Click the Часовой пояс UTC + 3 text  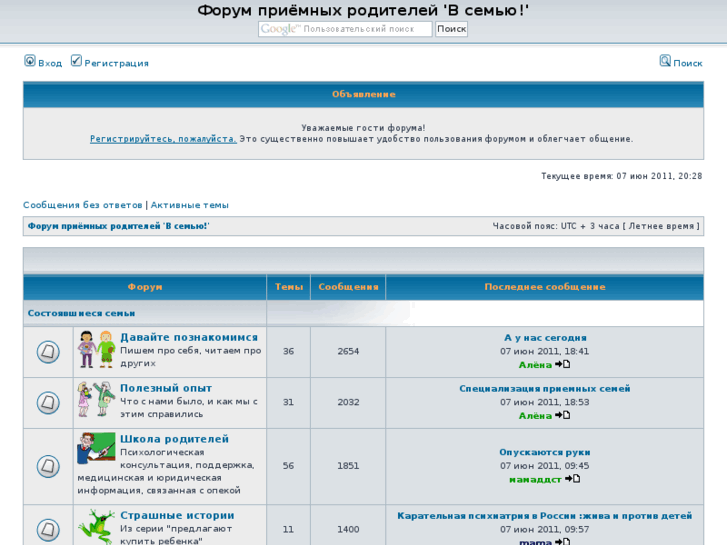coord(596,226)
